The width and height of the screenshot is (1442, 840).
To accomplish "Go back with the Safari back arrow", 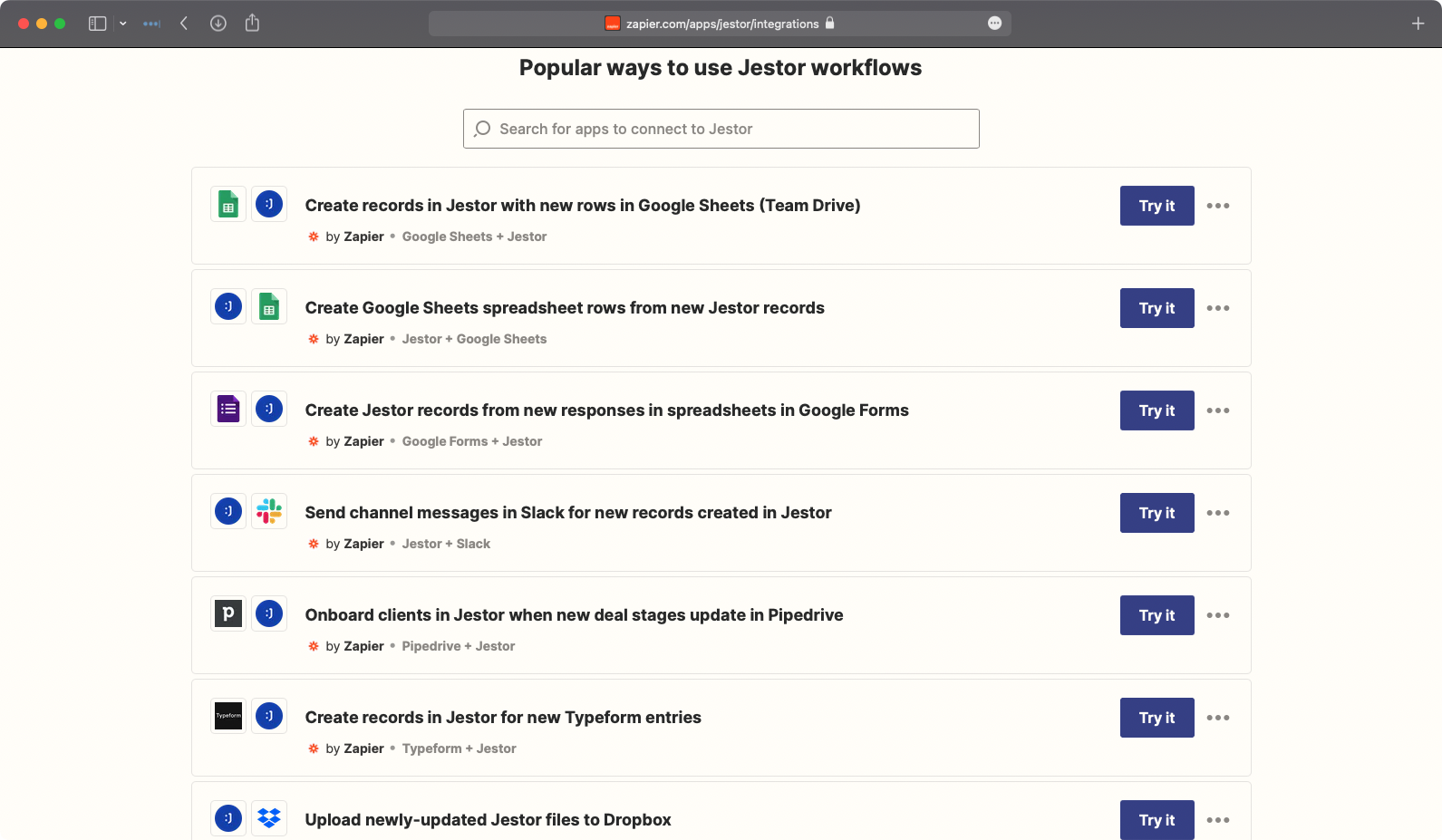I will (184, 24).
